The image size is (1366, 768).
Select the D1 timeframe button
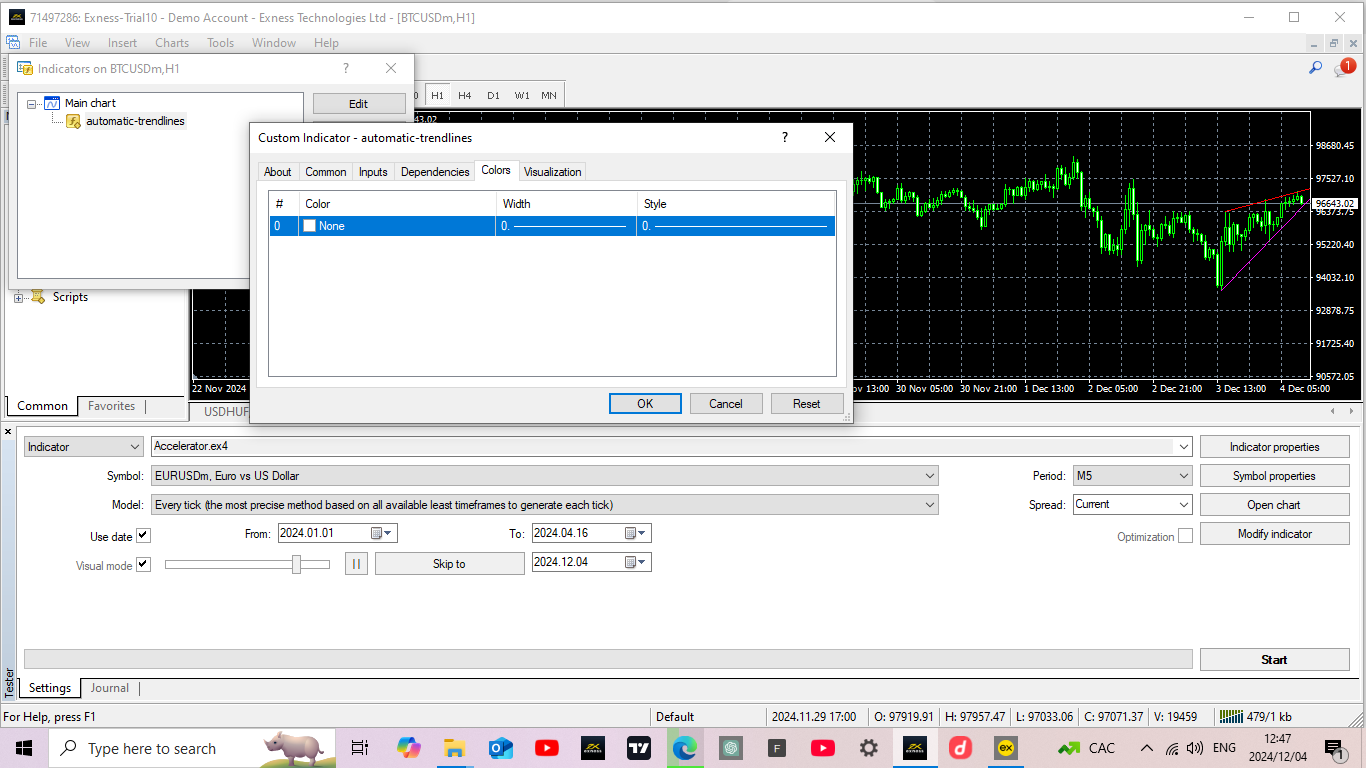click(x=493, y=95)
